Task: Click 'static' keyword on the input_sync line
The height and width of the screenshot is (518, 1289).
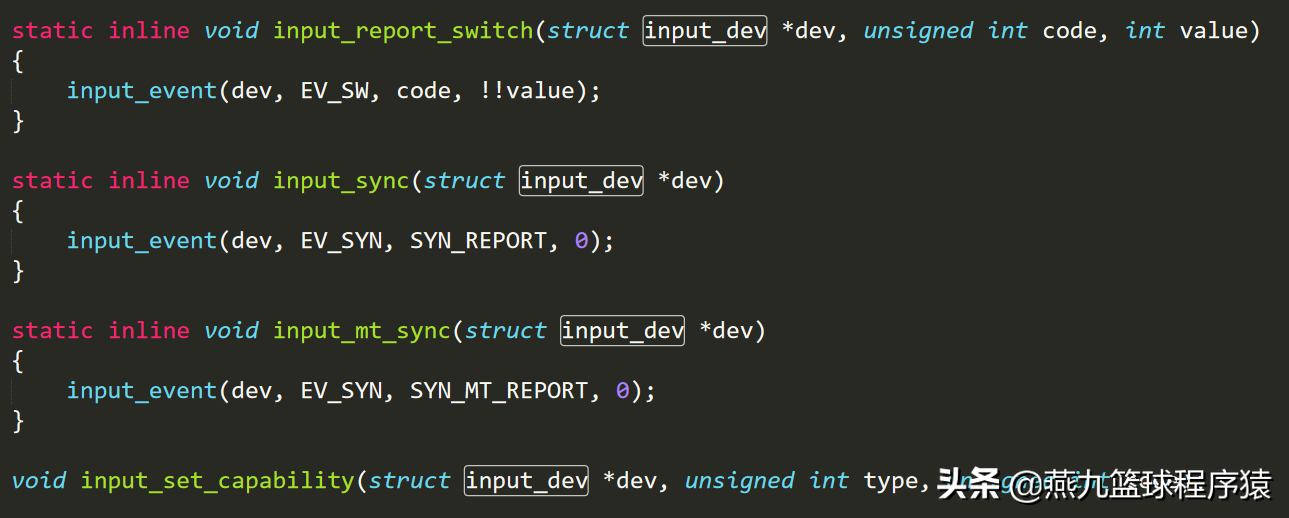Action: click(x=52, y=181)
